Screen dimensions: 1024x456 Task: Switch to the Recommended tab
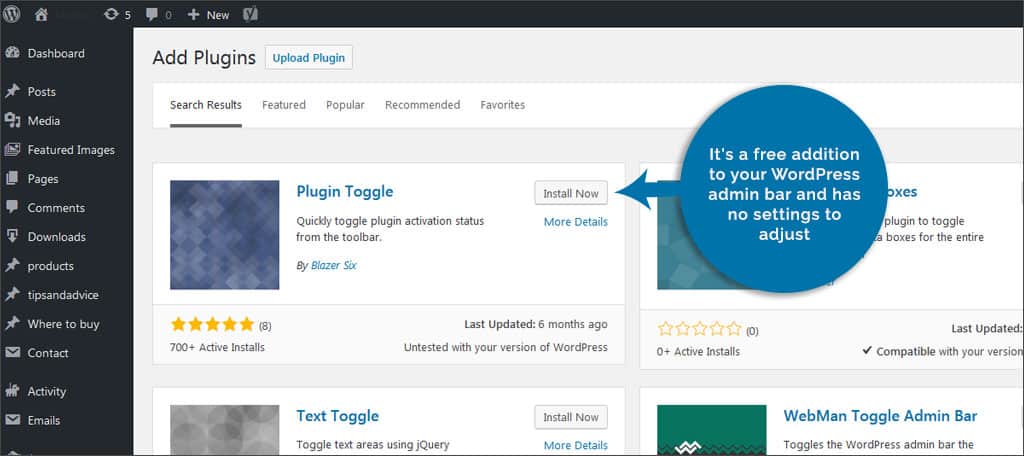click(x=423, y=105)
